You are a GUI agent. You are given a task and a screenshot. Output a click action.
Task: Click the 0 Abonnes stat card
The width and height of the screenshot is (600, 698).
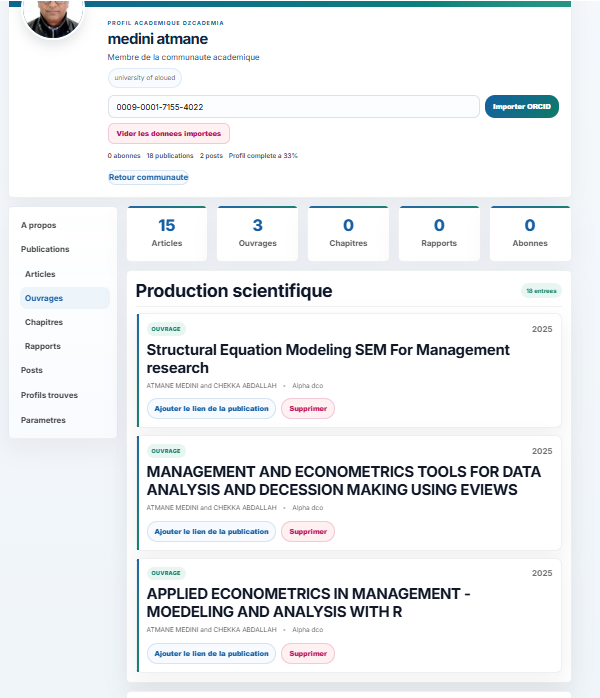tap(530, 233)
